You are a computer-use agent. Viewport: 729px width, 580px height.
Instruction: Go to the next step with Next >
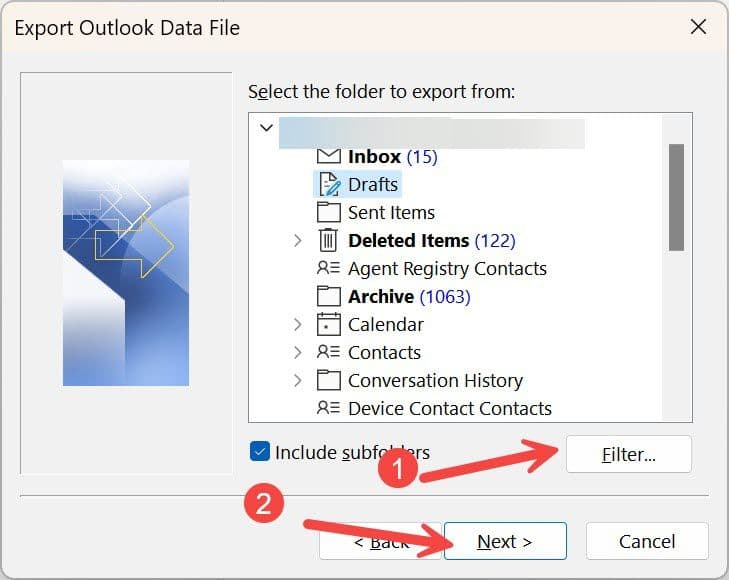[x=505, y=541]
